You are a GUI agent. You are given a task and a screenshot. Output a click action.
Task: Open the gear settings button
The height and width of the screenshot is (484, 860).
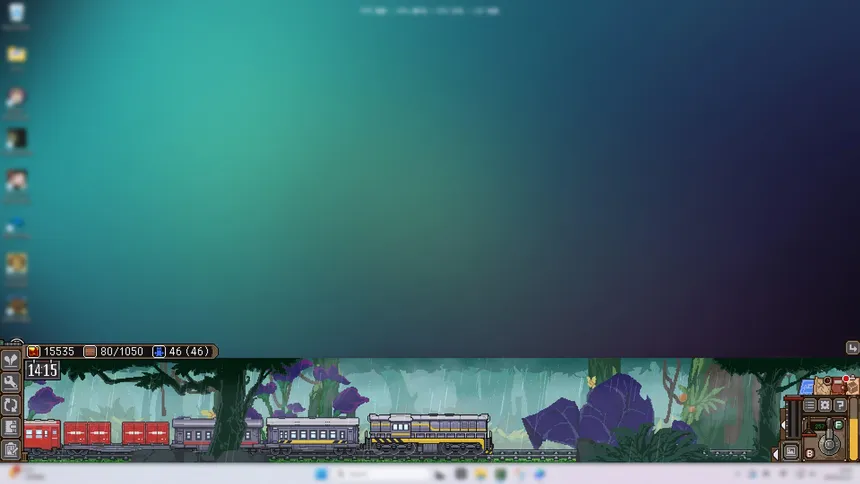point(825,405)
